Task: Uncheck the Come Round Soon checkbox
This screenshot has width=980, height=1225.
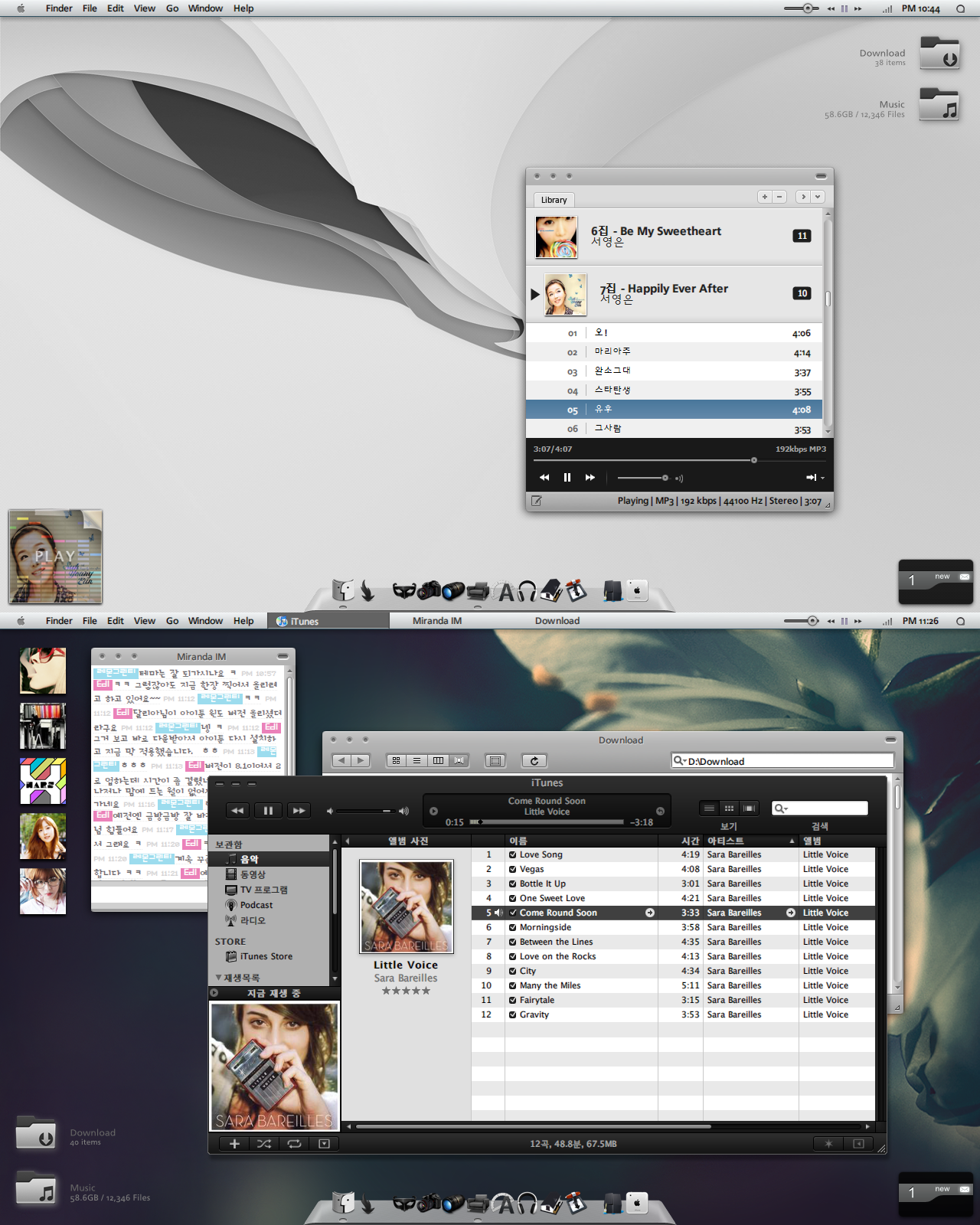Action: click(x=513, y=913)
